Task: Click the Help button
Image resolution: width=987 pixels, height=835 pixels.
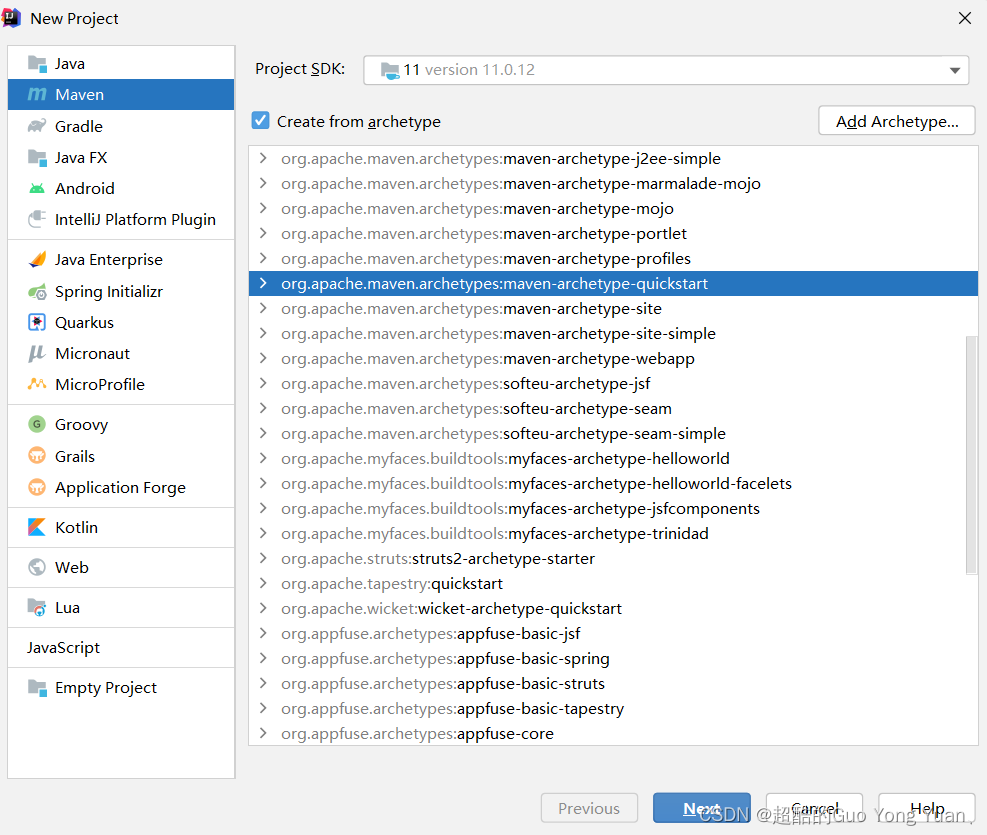Action: [x=927, y=808]
